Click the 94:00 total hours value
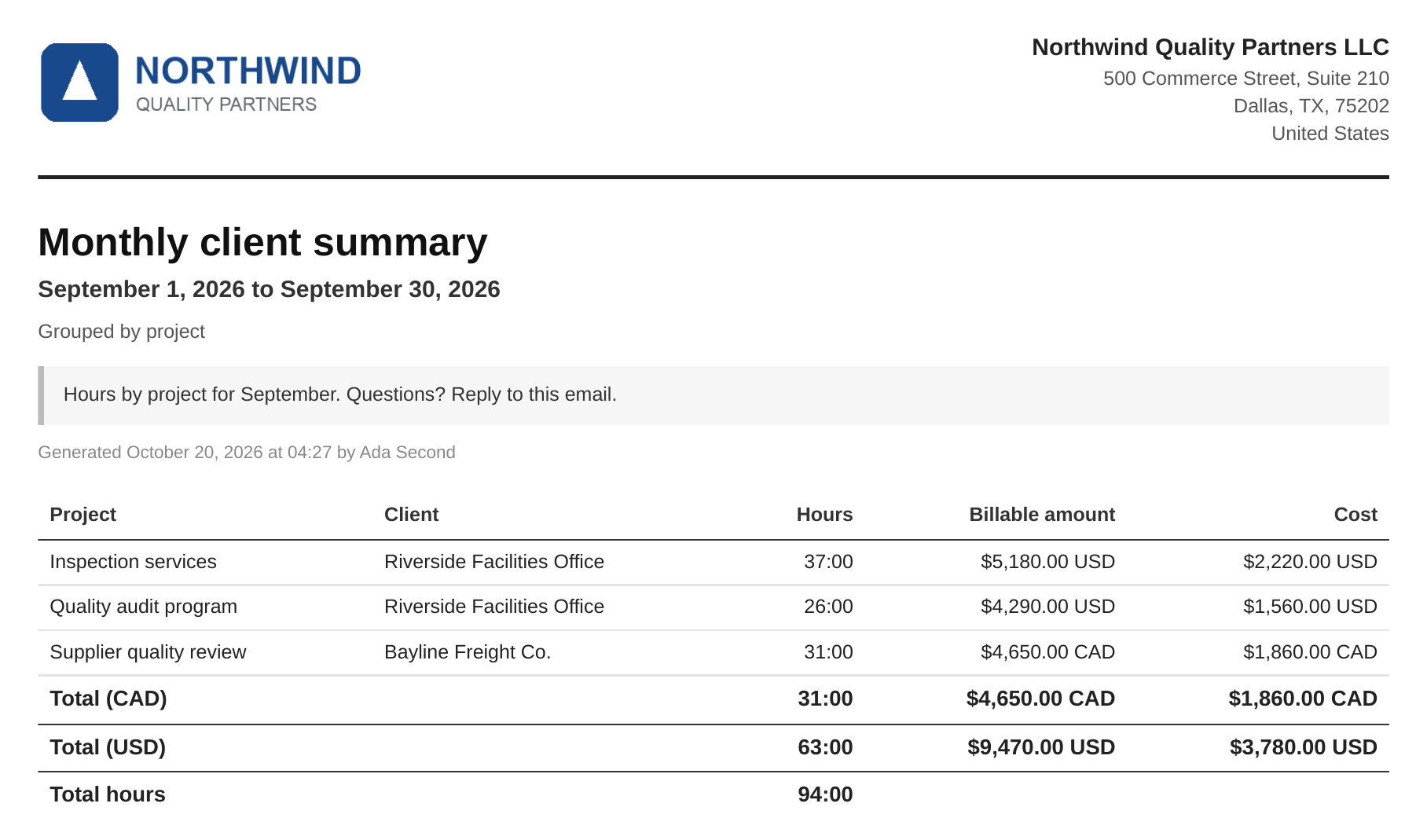This screenshot has height=840, width=1427. pos(825,794)
